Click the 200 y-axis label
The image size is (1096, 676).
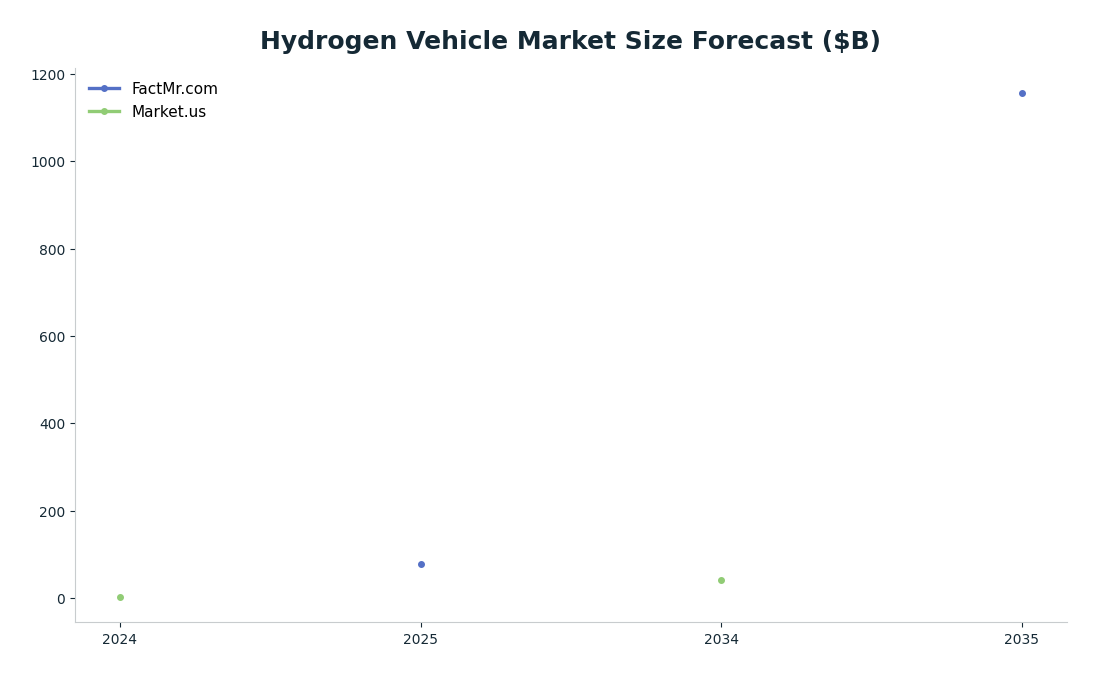52,512
